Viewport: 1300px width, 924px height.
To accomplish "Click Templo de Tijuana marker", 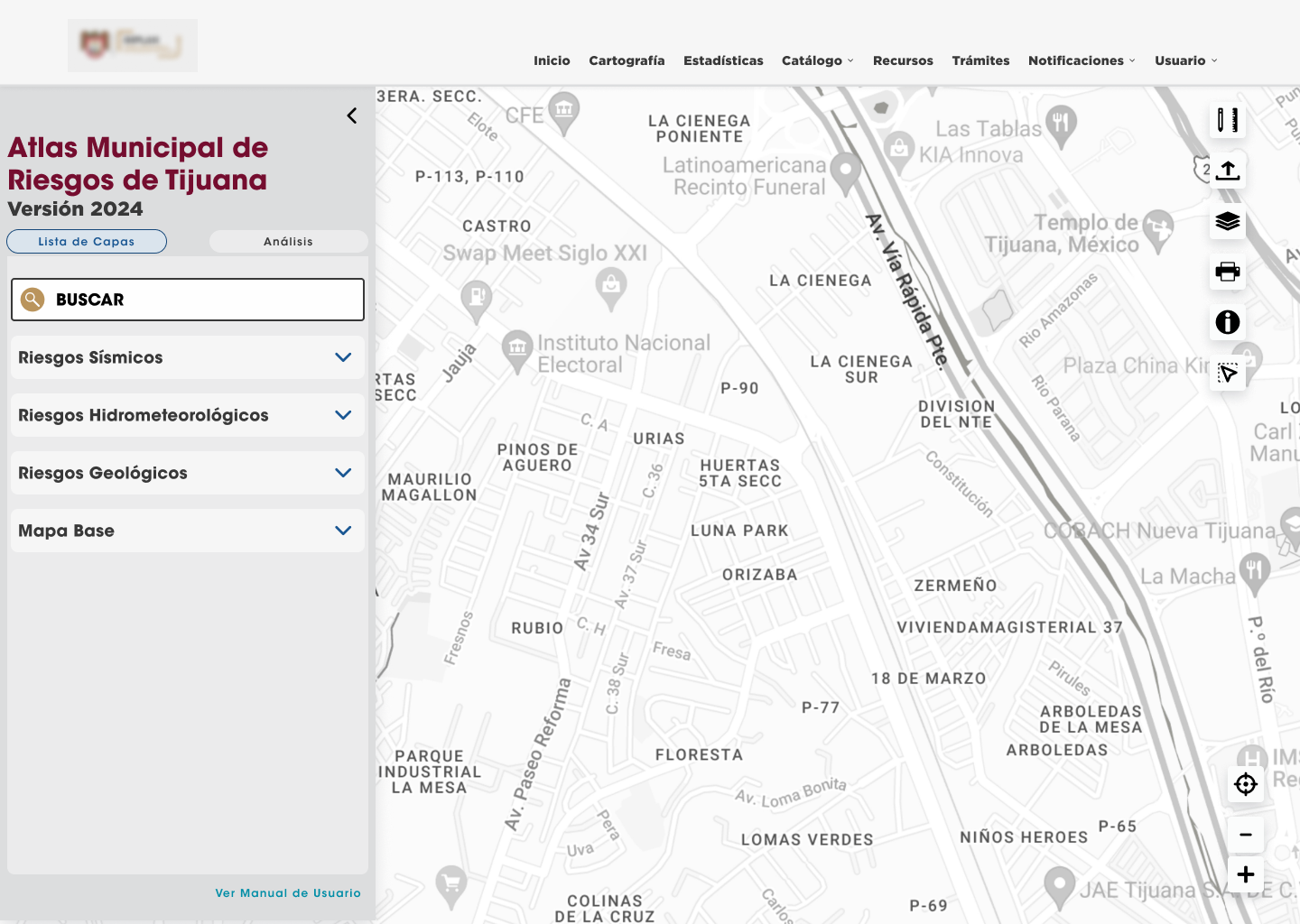I will [1158, 231].
